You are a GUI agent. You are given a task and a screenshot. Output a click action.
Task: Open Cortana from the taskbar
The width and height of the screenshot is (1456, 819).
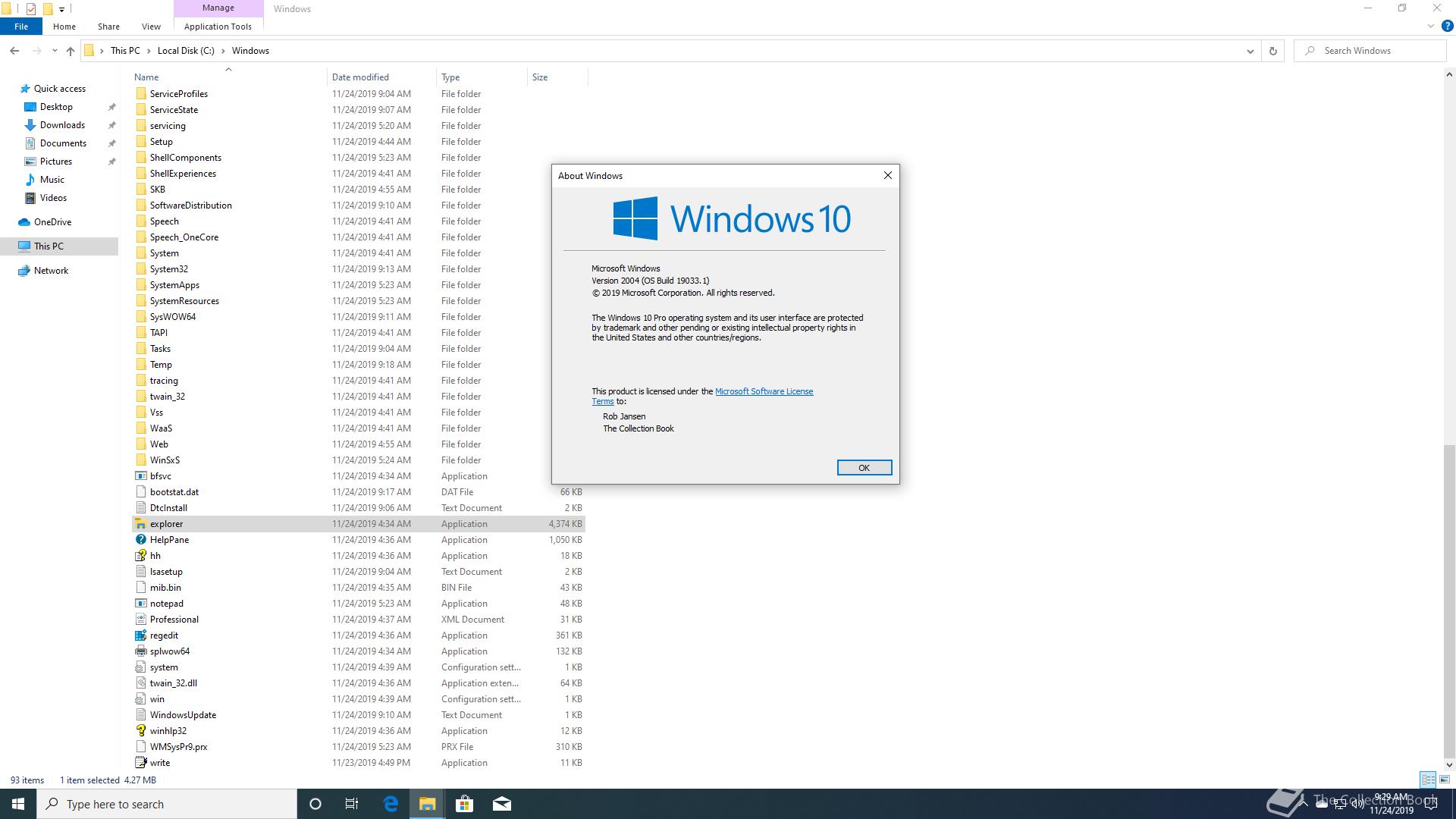[x=315, y=804]
